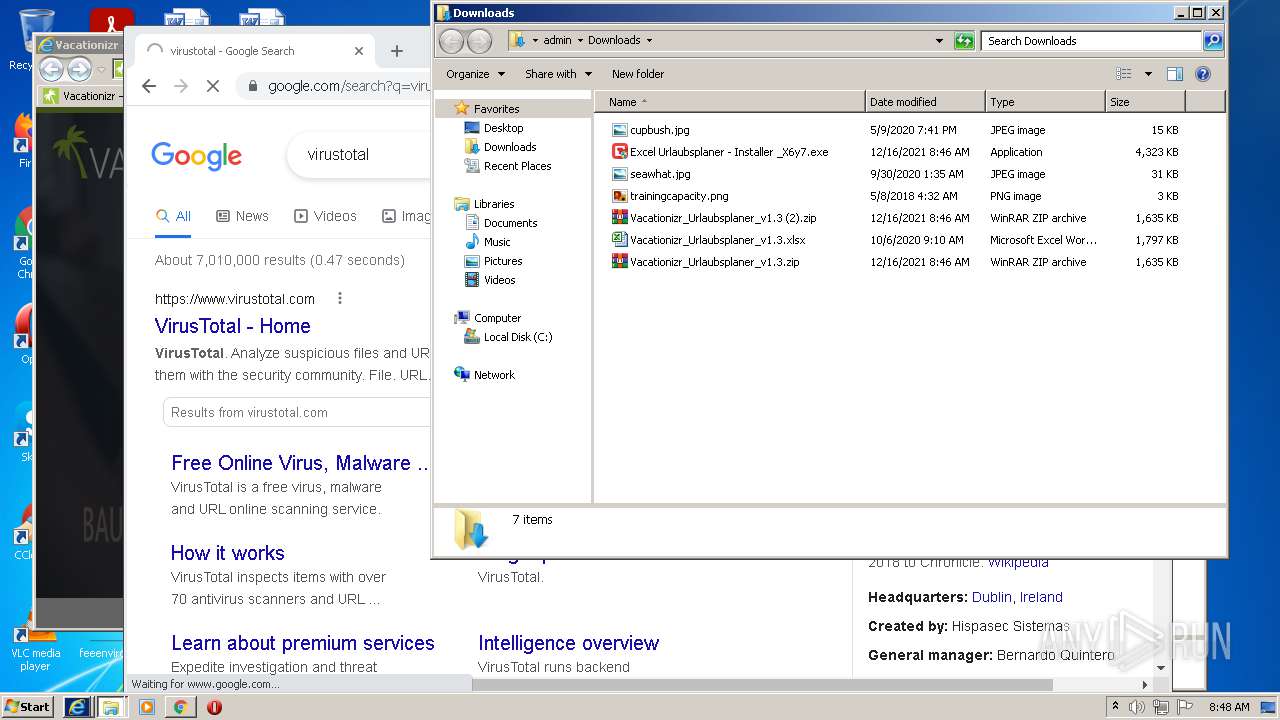Click the Explorer refresh address button
This screenshot has width=1280, height=720.
(964, 41)
